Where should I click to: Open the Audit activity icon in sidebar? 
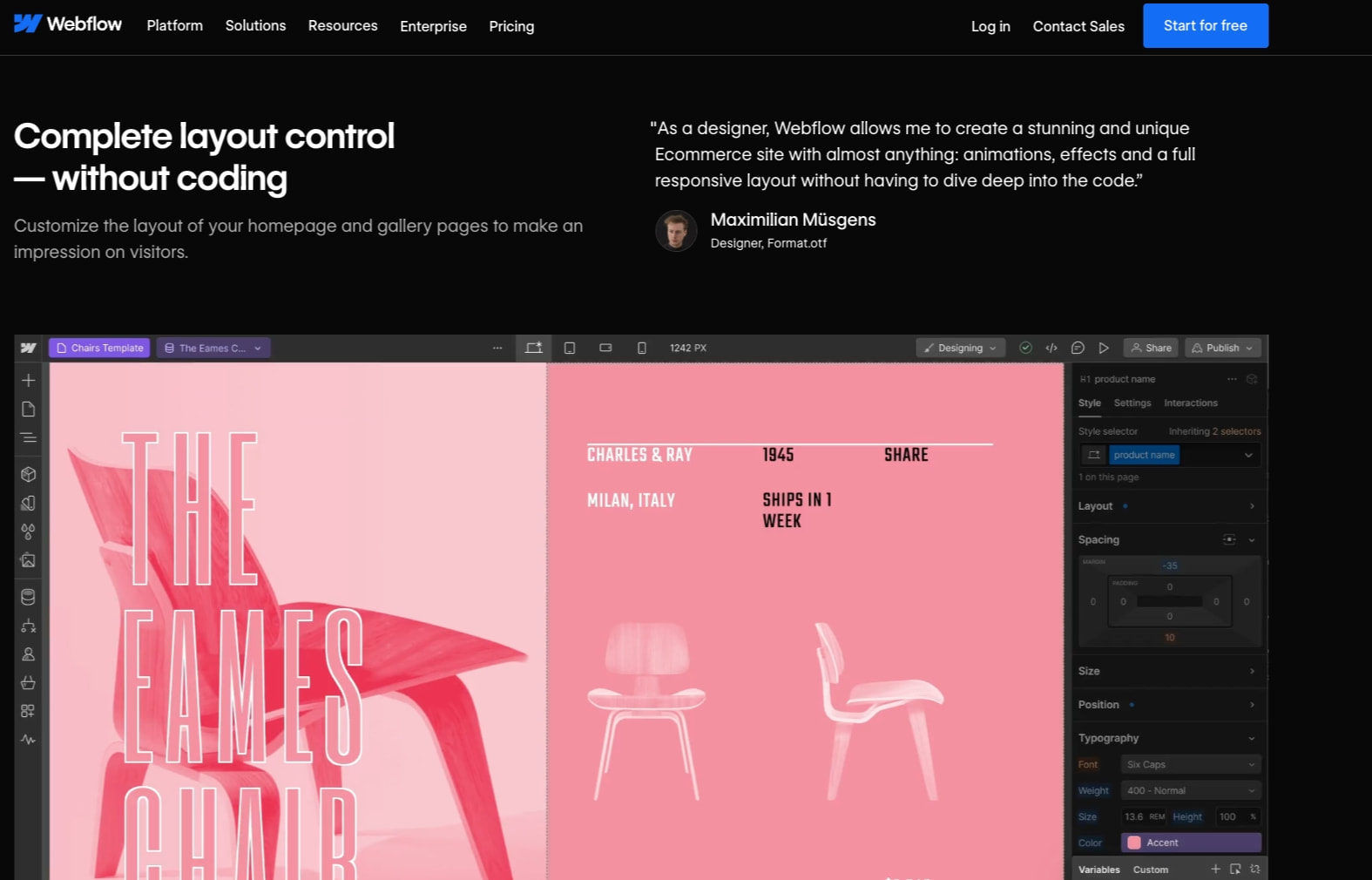pos(28,740)
